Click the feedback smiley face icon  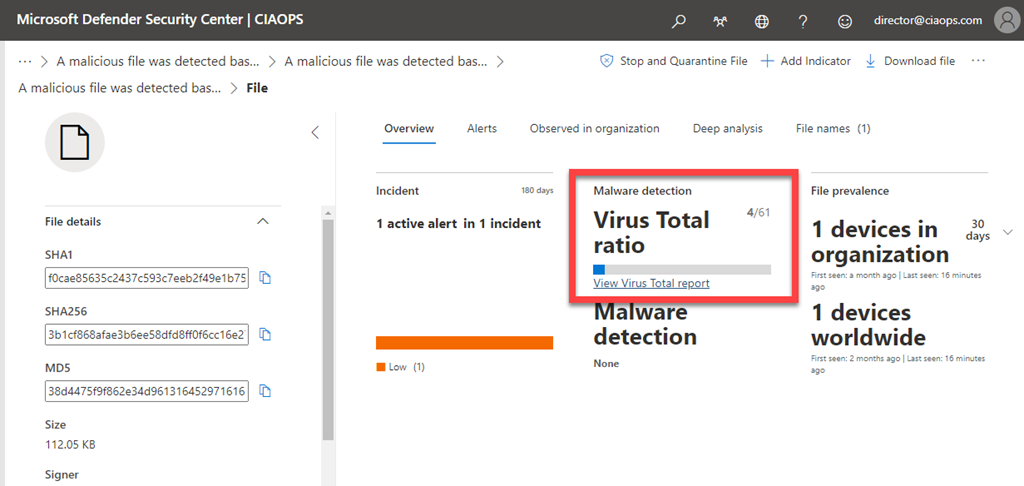(x=845, y=21)
